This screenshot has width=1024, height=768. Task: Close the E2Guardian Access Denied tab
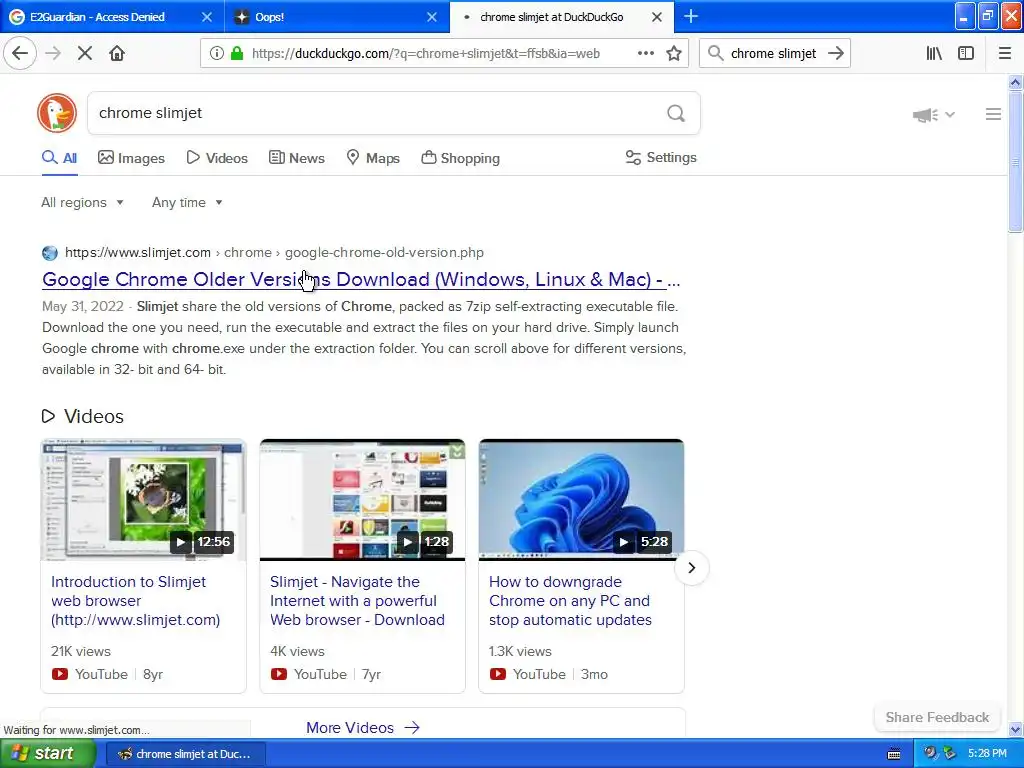coord(206,17)
